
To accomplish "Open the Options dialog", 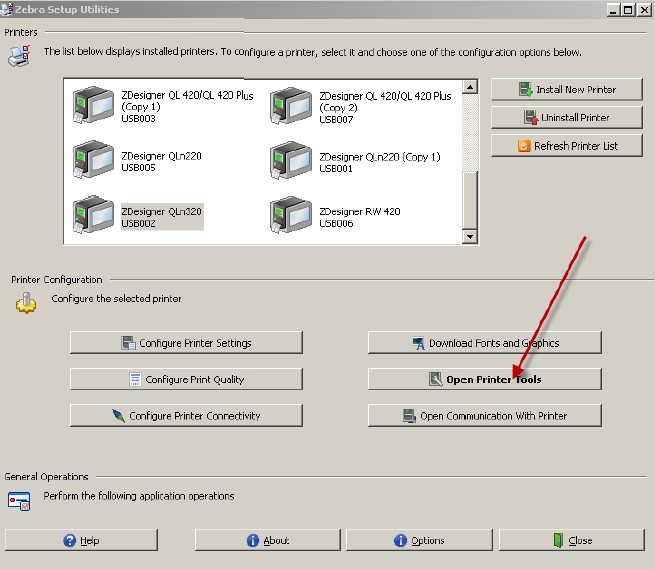I will click(419, 541).
